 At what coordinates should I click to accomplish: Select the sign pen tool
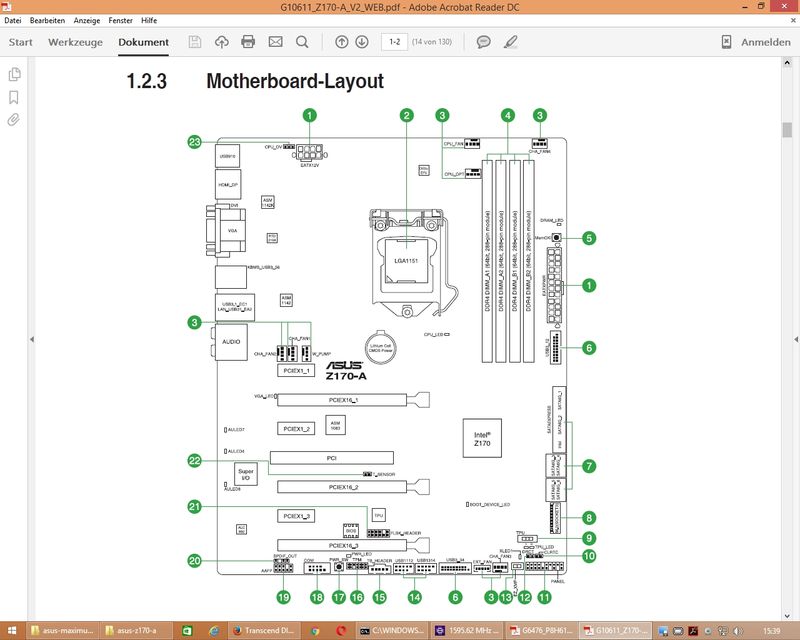511,42
